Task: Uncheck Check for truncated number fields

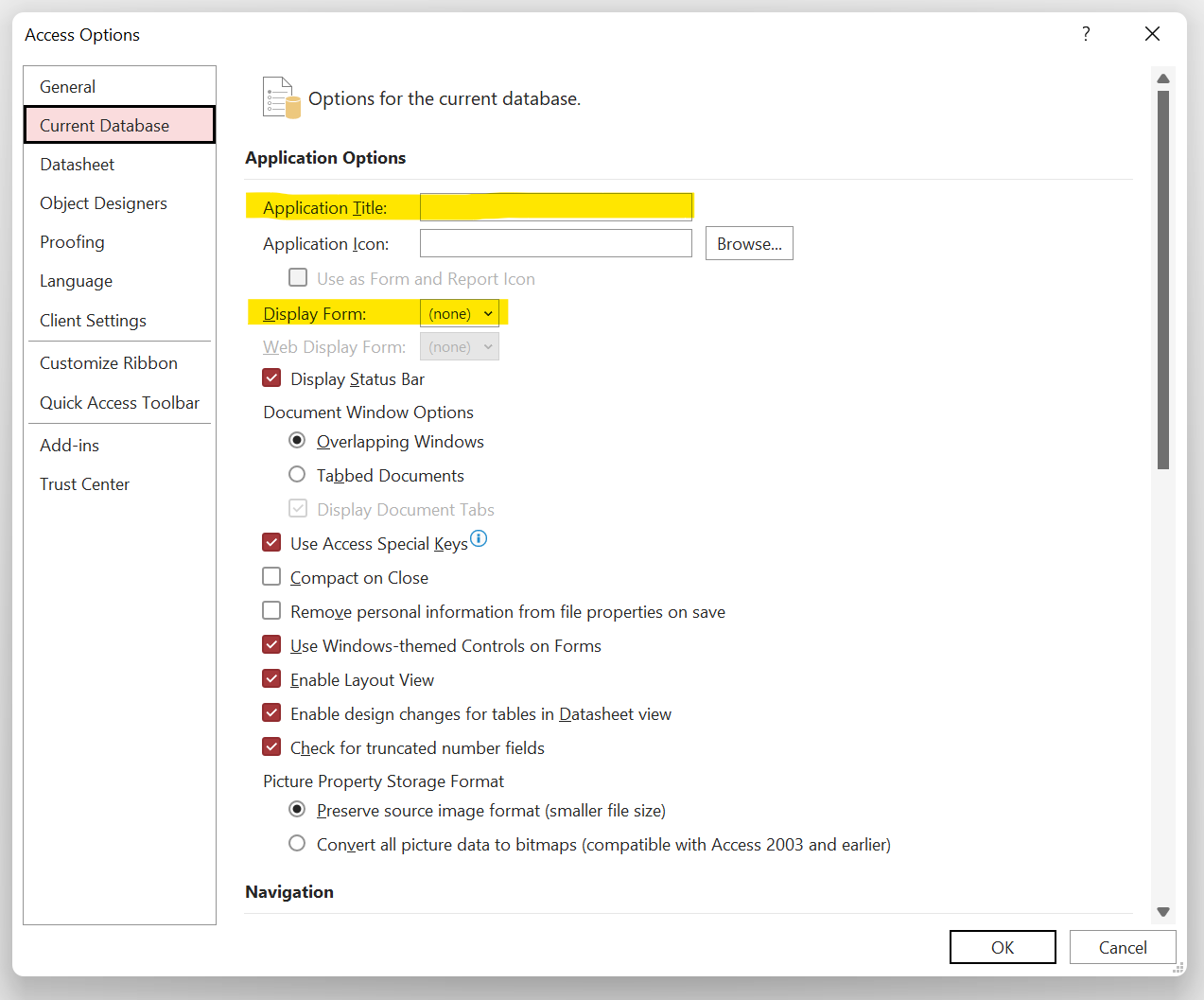Action: pyautogui.click(x=271, y=747)
